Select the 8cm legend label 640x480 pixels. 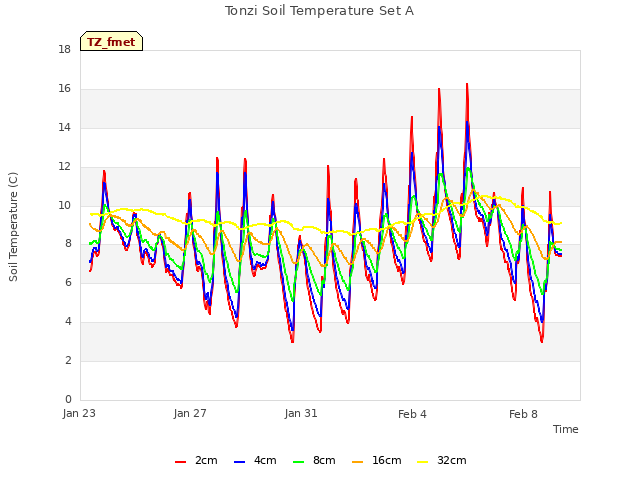click(x=324, y=460)
